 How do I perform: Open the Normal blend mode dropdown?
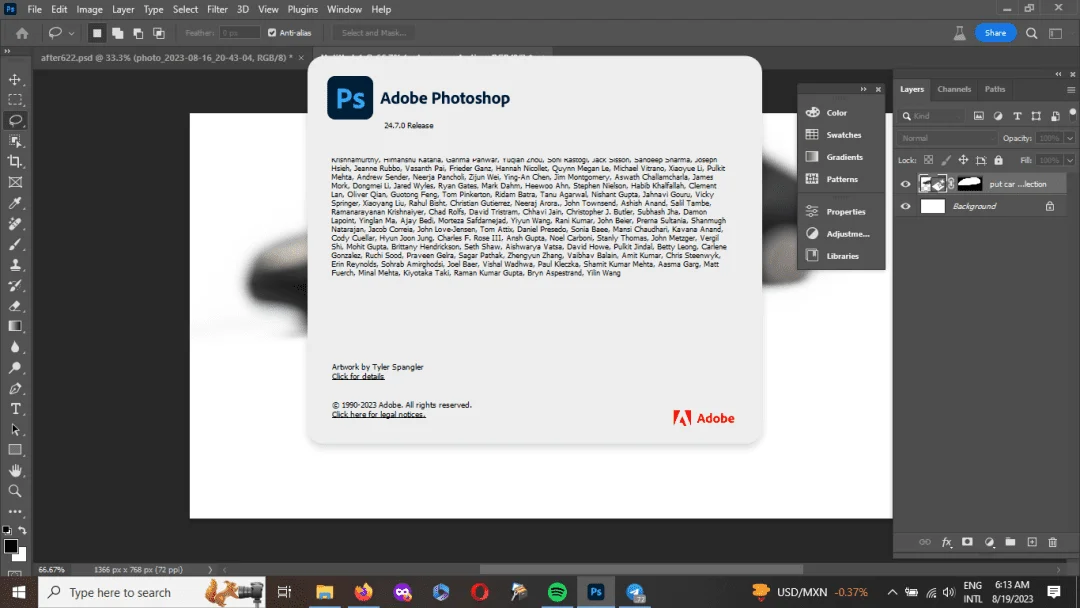pos(947,138)
